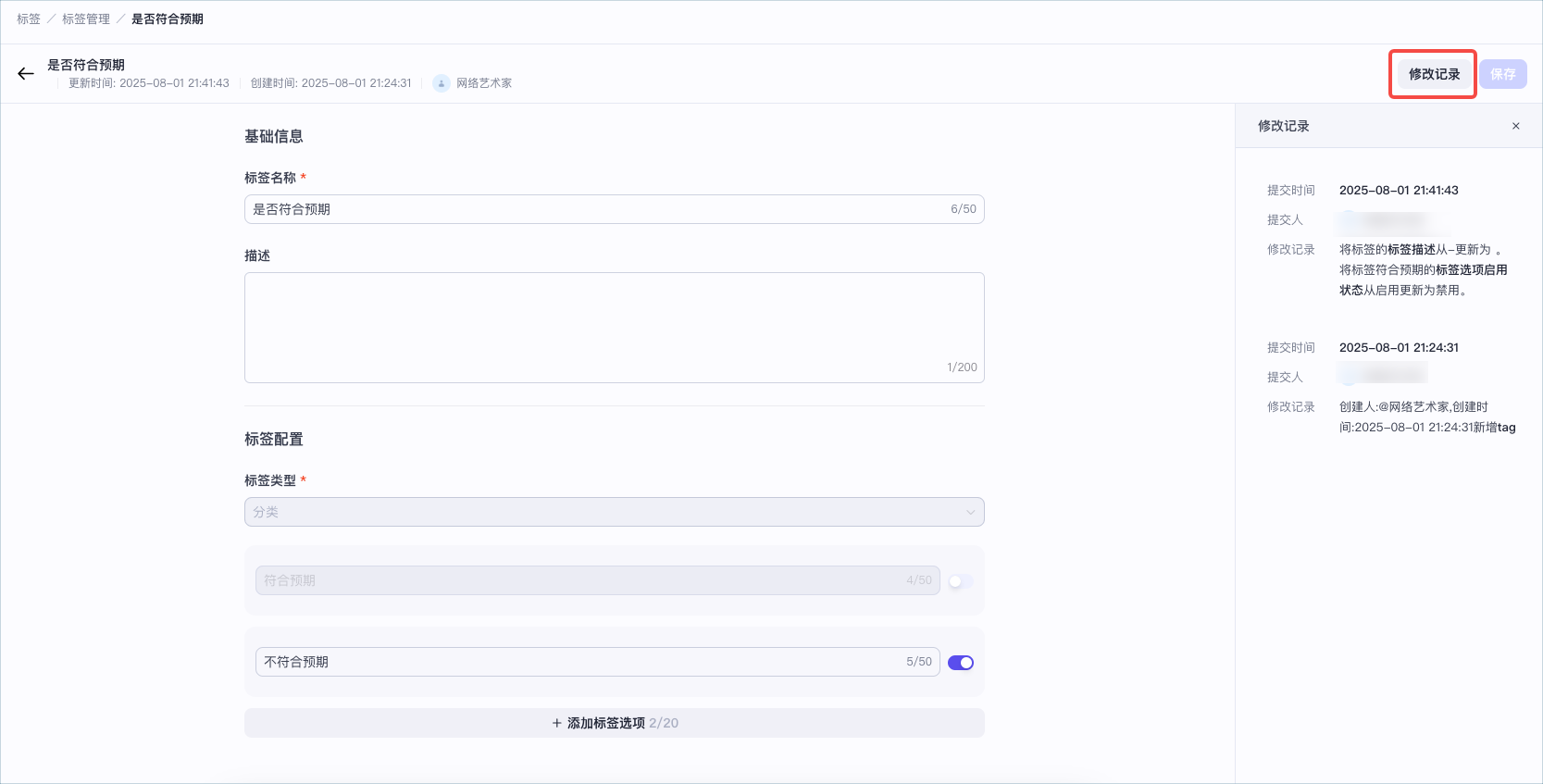The image size is (1543, 784).
Task: Click the 2025-08-01 21:41:43 submit time in panel
Action: [1399, 190]
